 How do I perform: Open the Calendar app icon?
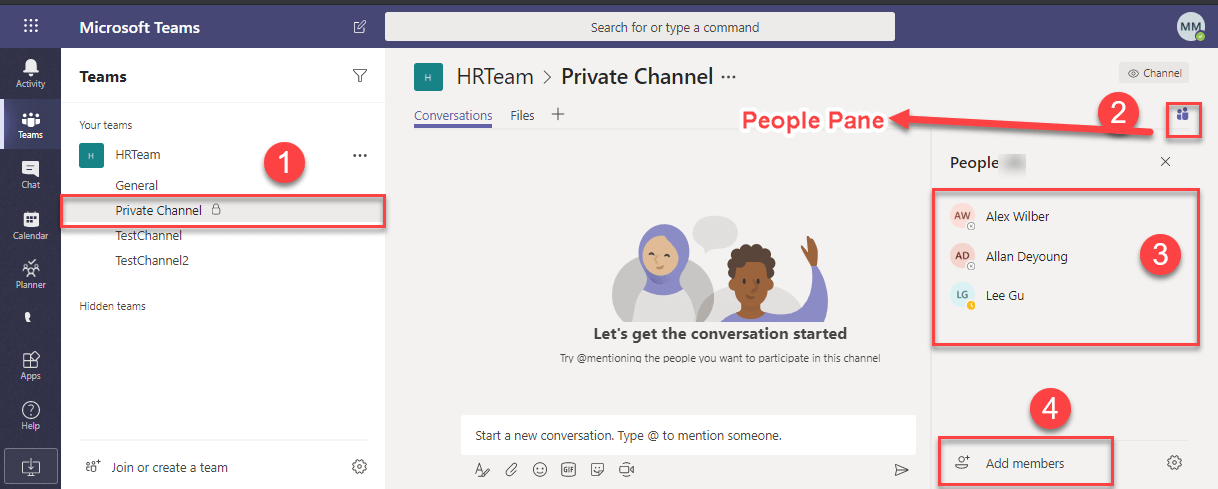click(x=30, y=225)
